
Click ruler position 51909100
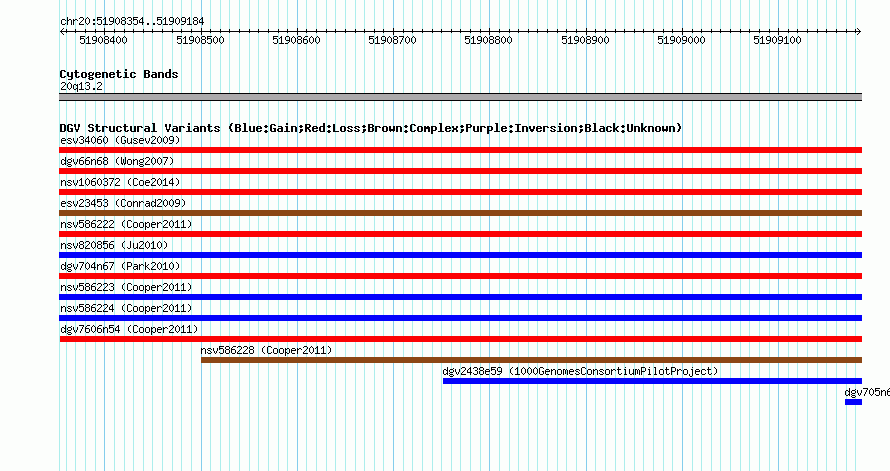777,40
